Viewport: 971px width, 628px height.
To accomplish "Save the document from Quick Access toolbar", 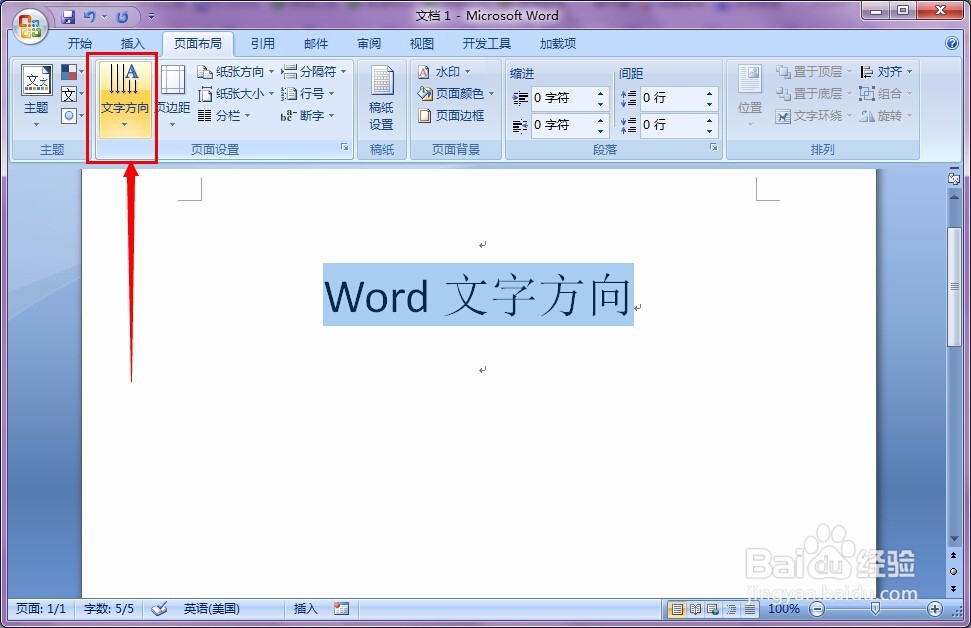I will click(x=68, y=17).
